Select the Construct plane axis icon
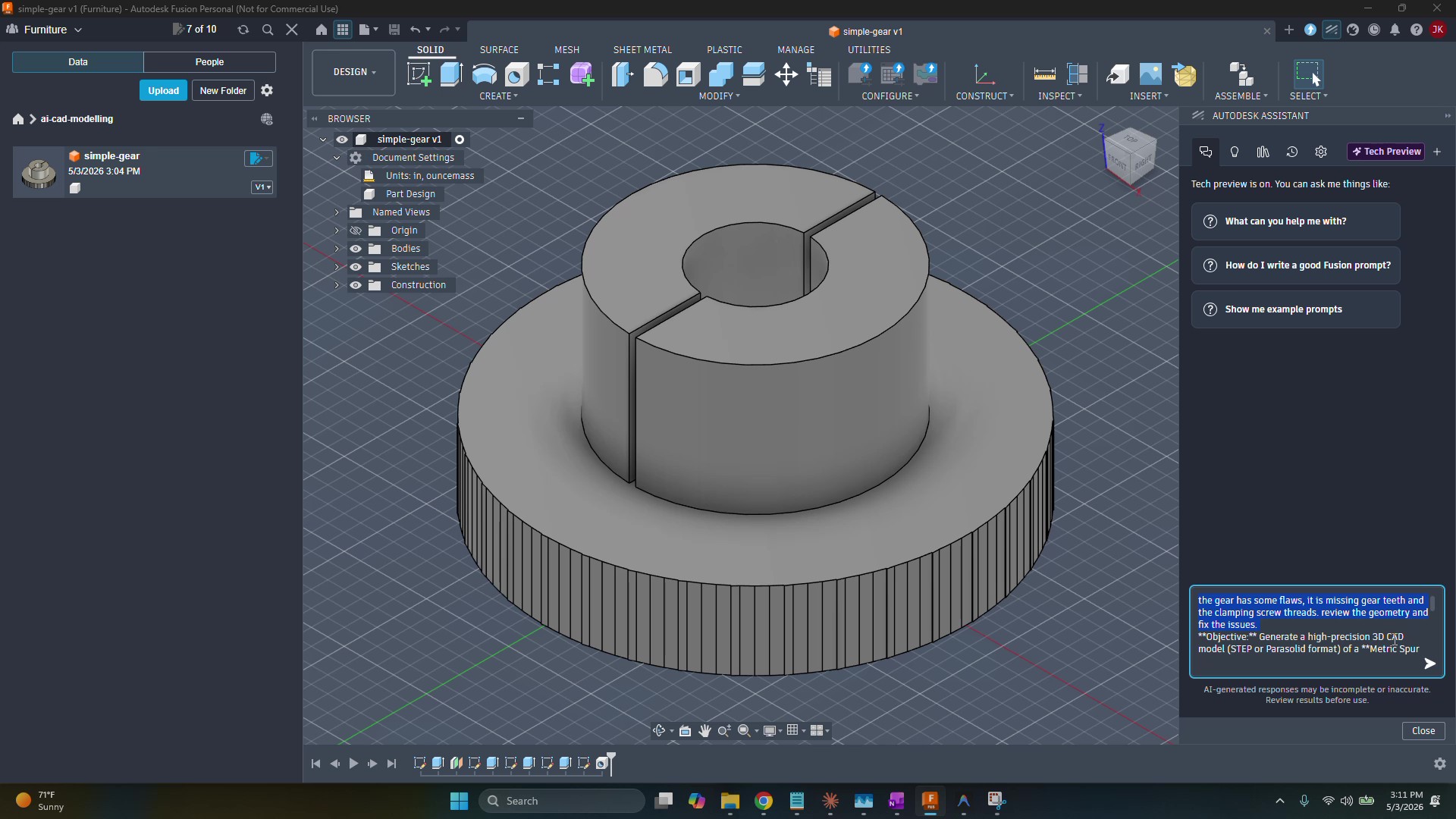The width and height of the screenshot is (1456, 819). click(984, 74)
